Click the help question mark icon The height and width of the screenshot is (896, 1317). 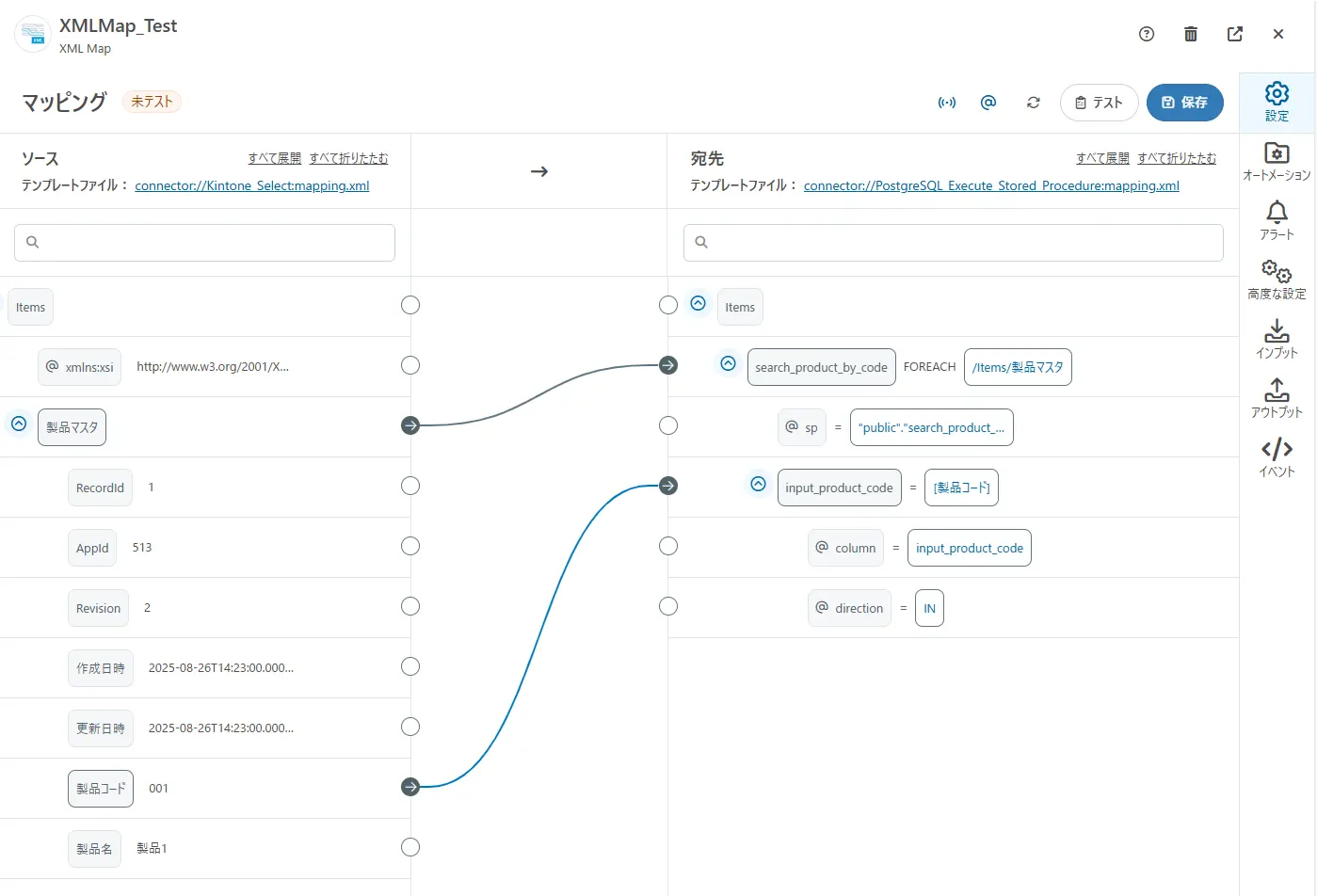coord(1146,34)
